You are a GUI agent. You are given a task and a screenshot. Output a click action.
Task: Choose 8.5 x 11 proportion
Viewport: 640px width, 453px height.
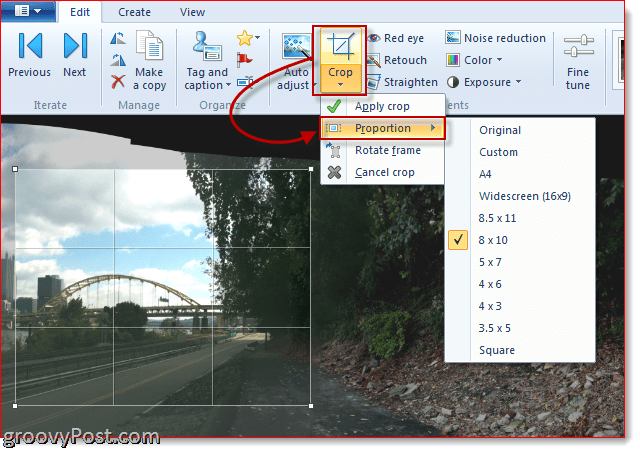(x=520, y=218)
